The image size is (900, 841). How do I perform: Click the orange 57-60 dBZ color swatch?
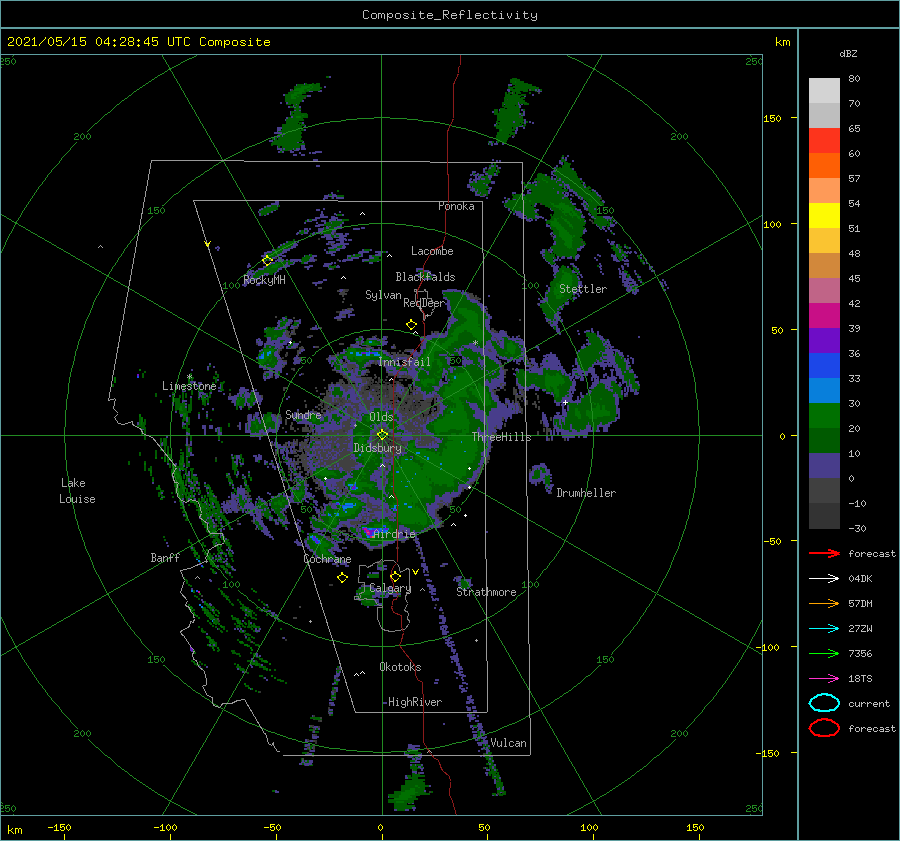824,166
